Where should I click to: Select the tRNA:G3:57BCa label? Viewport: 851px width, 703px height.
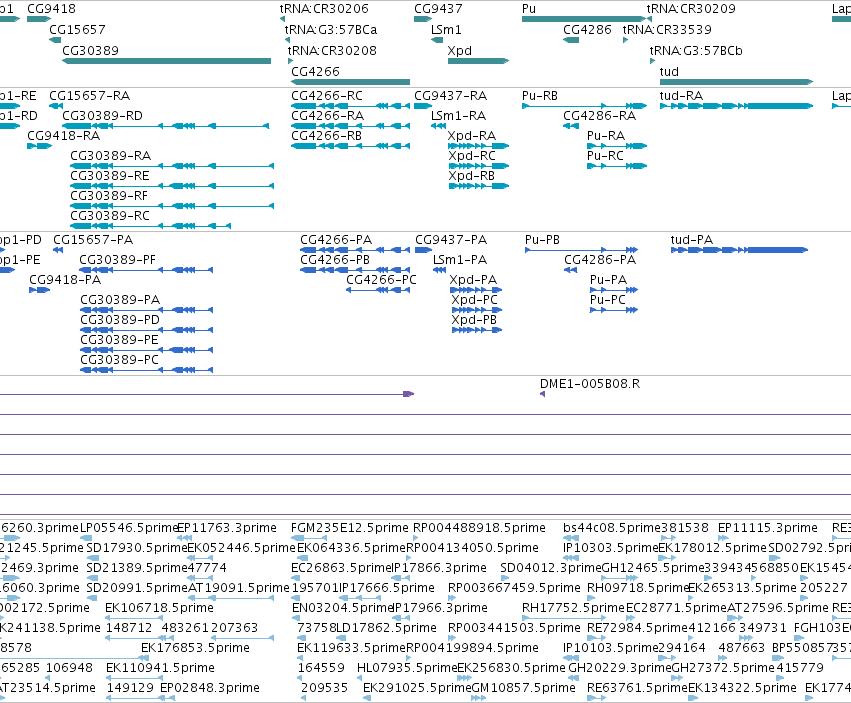click(331, 29)
